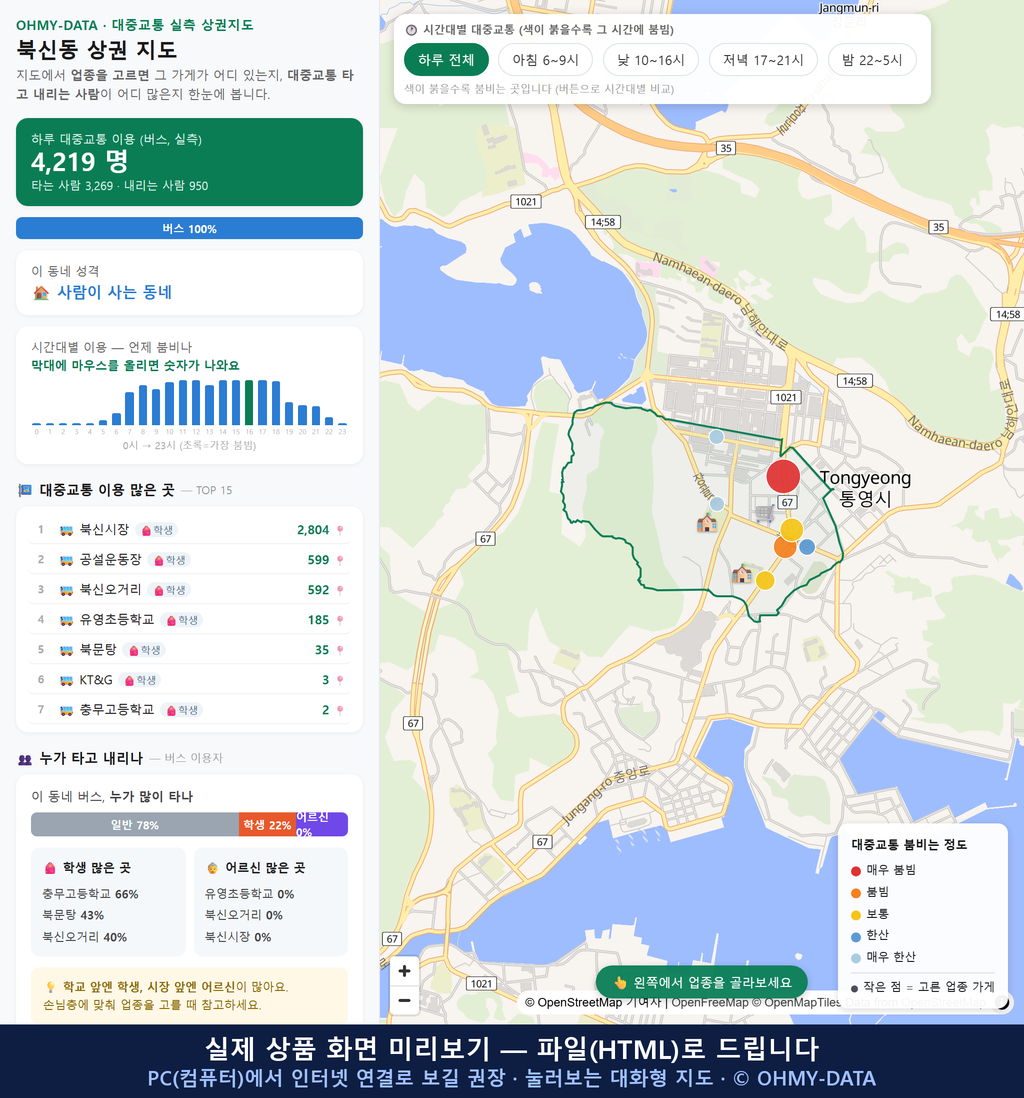Select the 하루 전체 time filter
The height and width of the screenshot is (1098, 1024).
(x=446, y=60)
